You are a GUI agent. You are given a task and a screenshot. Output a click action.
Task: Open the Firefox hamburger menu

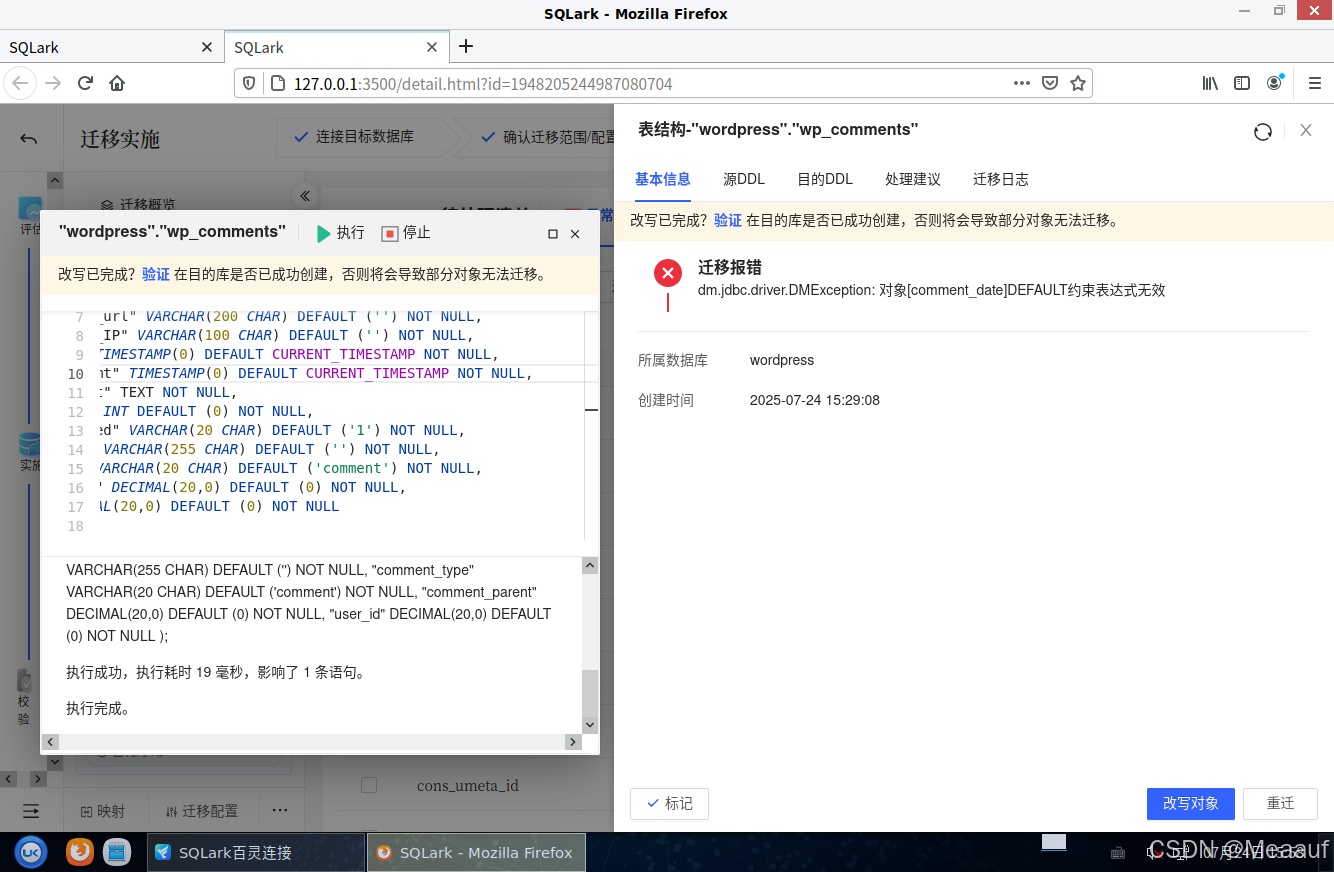click(x=1314, y=83)
